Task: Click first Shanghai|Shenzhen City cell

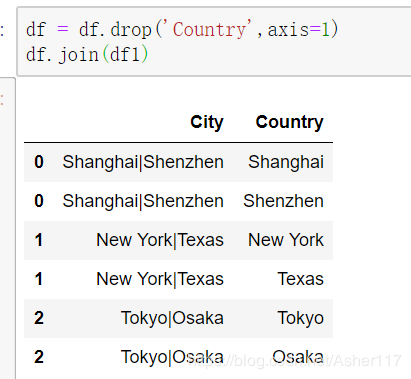Action: click(143, 162)
